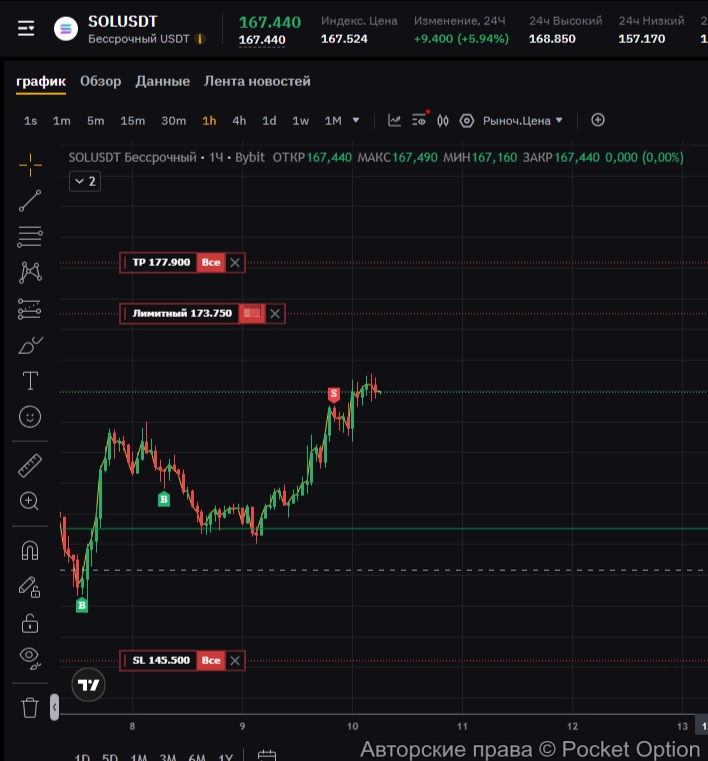Image resolution: width=708 pixels, height=761 pixels.
Task: Select the text annotation tool
Action: tap(30, 381)
